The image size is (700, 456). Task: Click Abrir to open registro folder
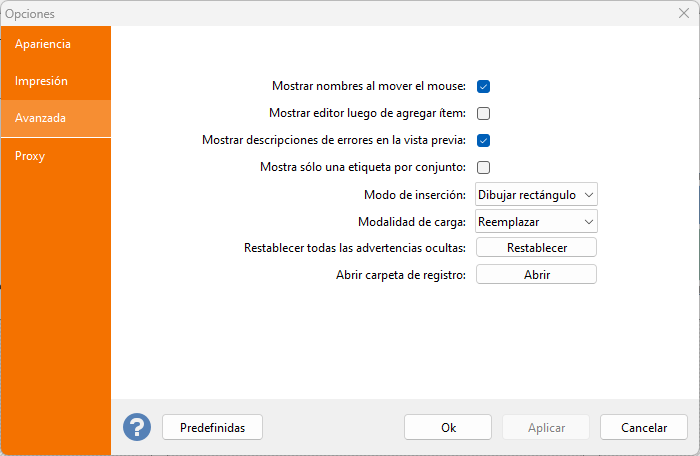pyautogui.click(x=536, y=274)
